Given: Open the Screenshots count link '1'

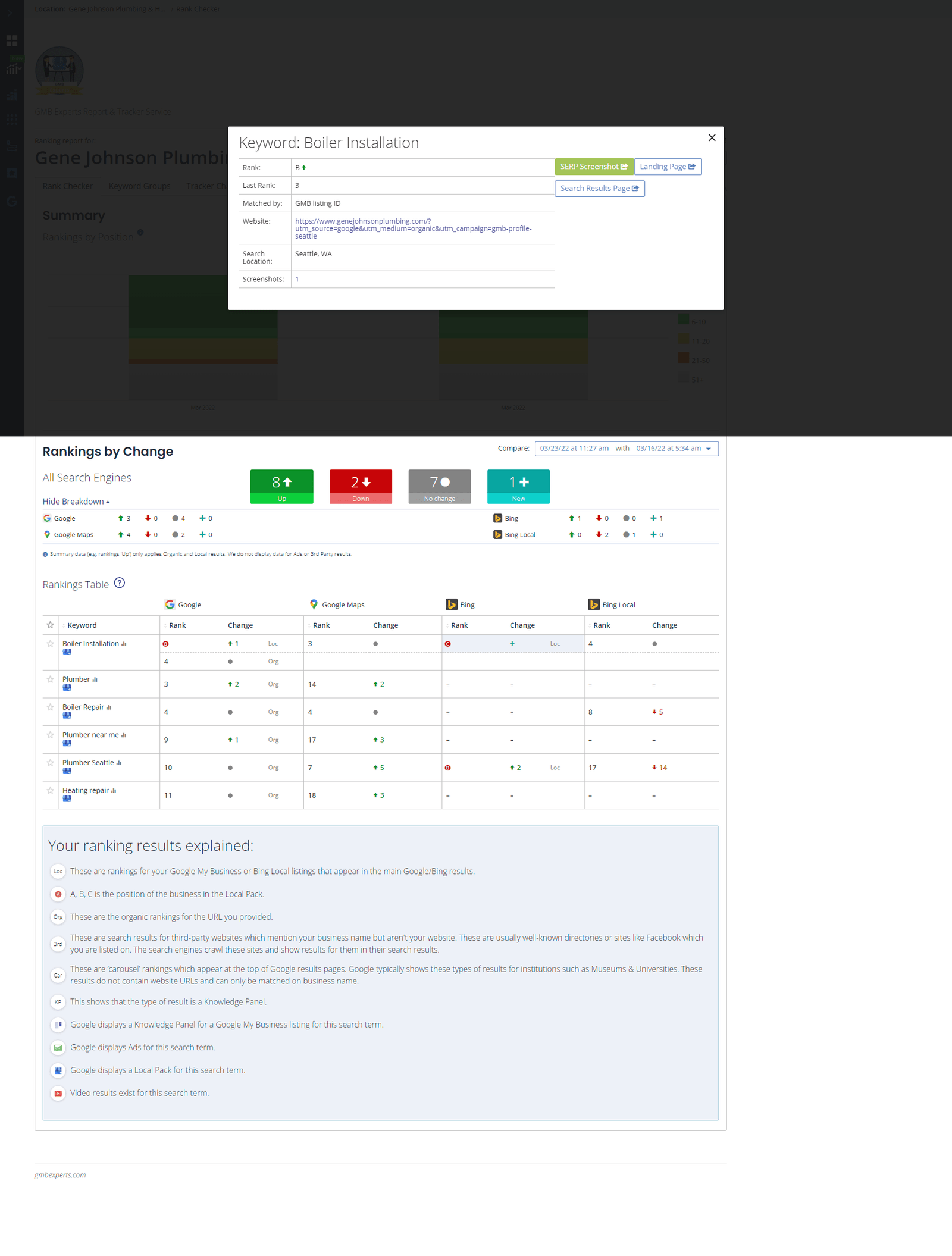Looking at the screenshot, I should click(x=297, y=279).
